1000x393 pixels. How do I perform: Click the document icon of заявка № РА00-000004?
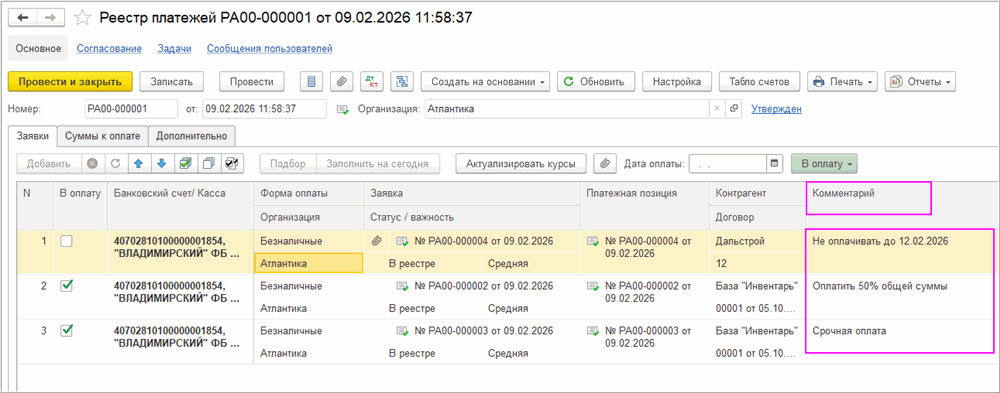click(402, 241)
